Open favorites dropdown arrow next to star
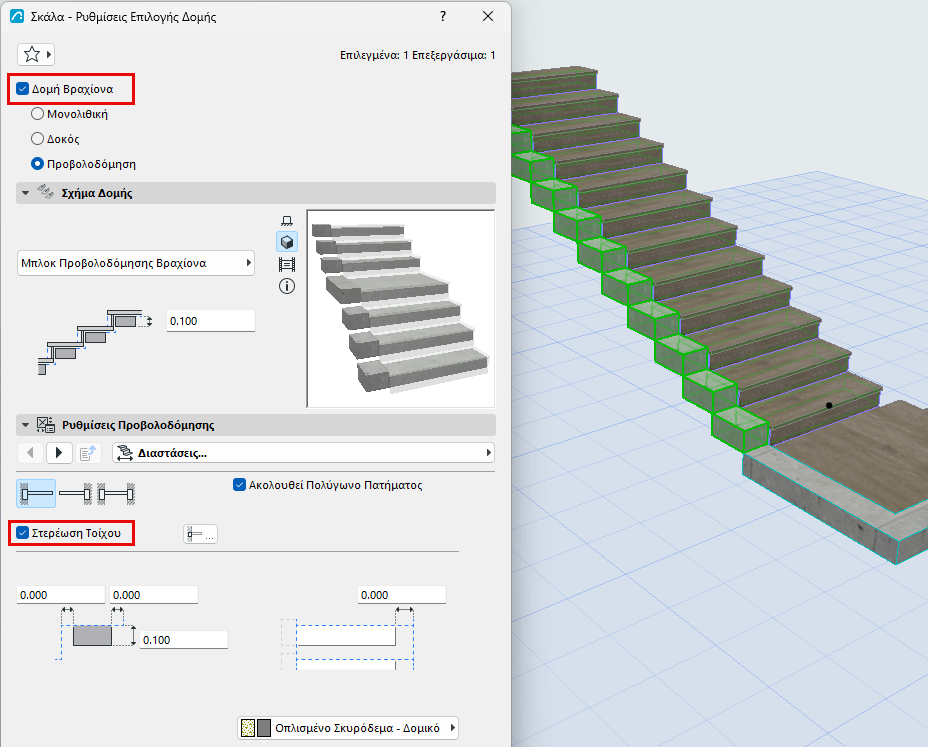 click(49, 54)
